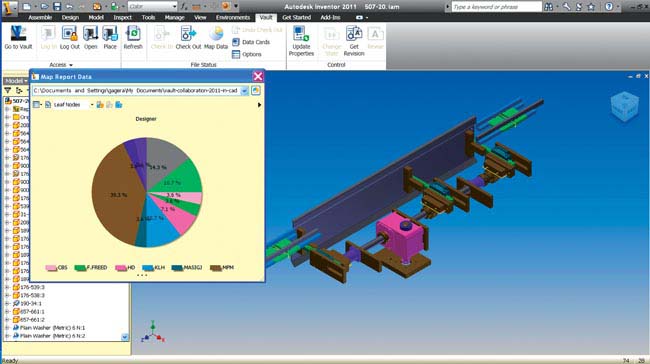Click Get Revision in Control panel
This screenshot has height=364, width=650.
tap(354, 41)
